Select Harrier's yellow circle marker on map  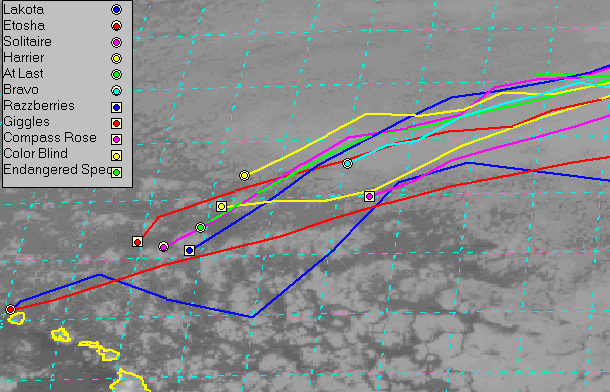[x=244, y=175]
